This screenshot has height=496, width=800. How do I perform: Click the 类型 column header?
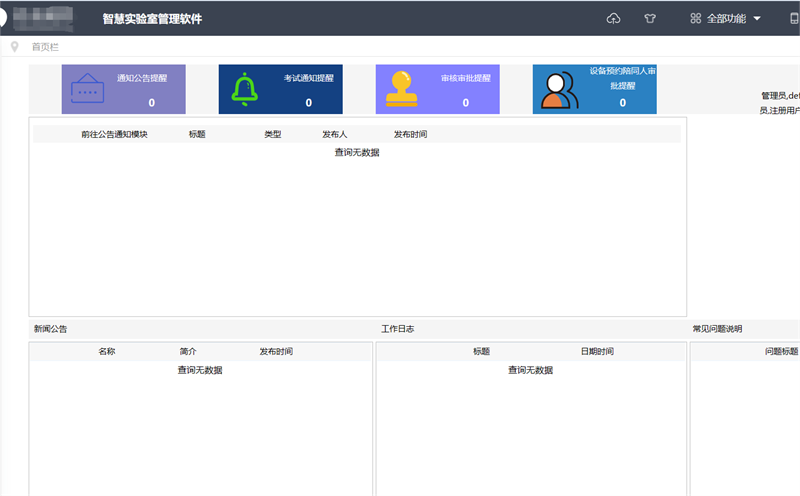(273, 134)
